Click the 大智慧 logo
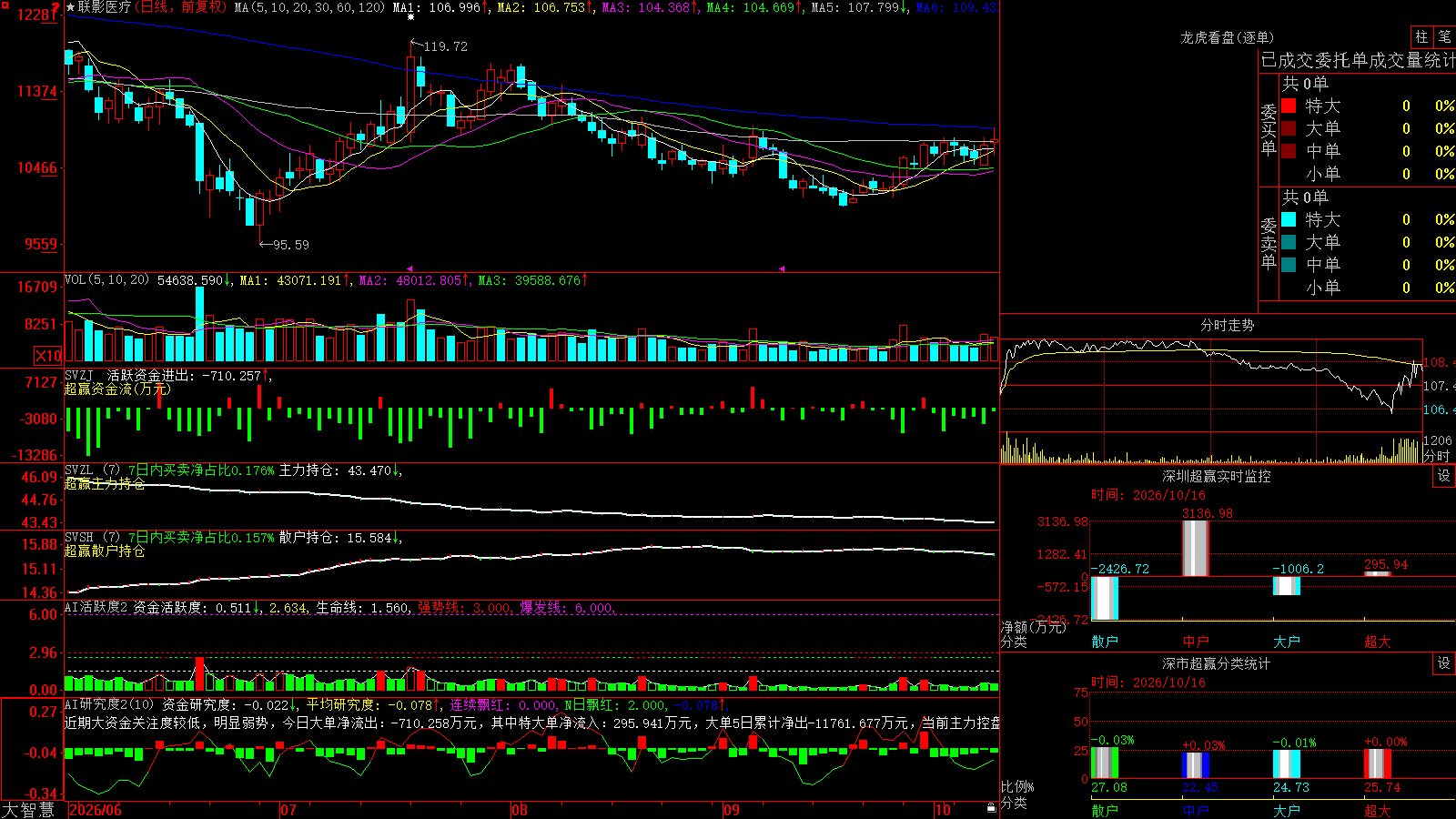Screen dimensions: 1456x819 (x=28, y=810)
